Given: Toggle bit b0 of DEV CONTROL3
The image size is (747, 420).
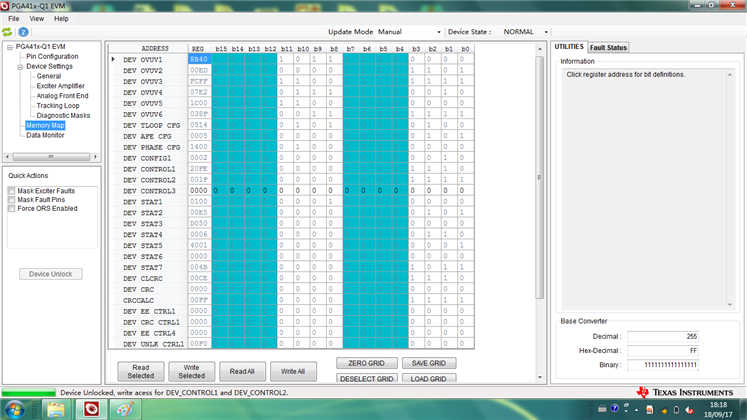Looking at the screenshot, I should tap(465, 190).
